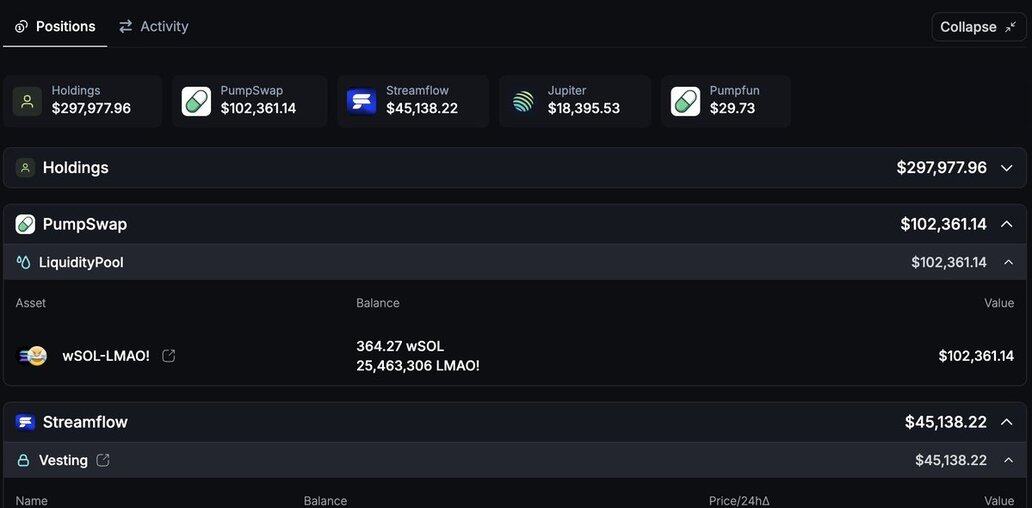The width and height of the screenshot is (1032, 508).
Task: Collapse the Vesting subsection chevron
Action: coord(1006,460)
